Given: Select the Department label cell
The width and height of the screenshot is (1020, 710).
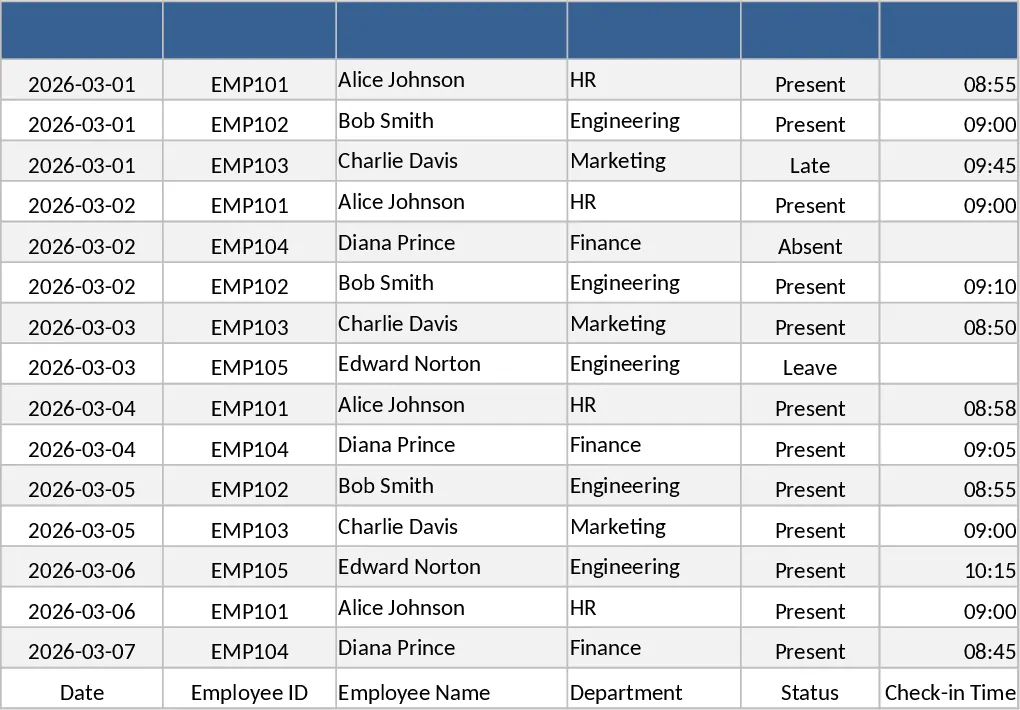Looking at the screenshot, I should click(654, 689).
